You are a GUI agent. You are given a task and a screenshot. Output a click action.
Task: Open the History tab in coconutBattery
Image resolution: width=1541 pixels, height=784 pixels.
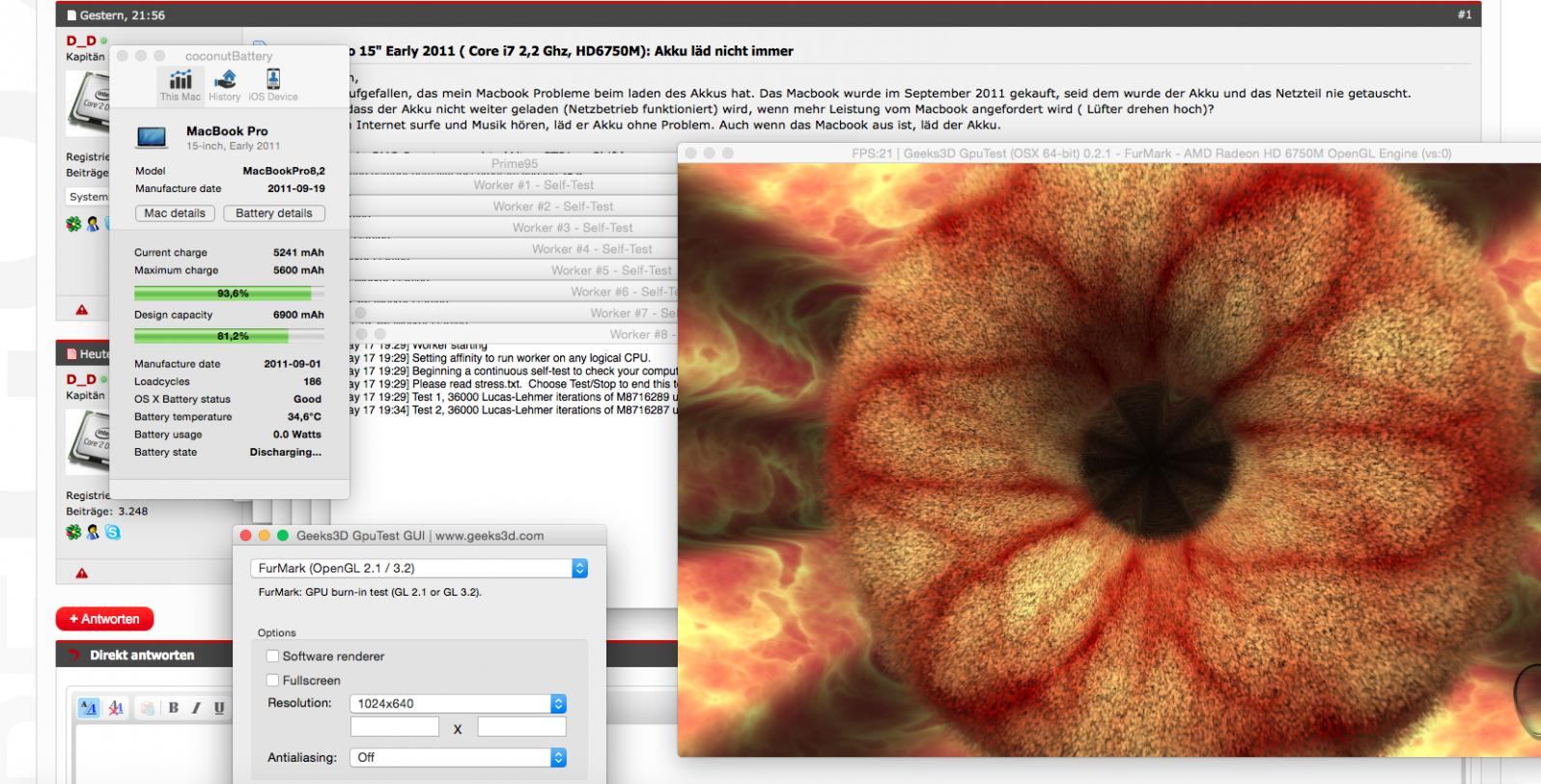pyautogui.click(x=224, y=85)
